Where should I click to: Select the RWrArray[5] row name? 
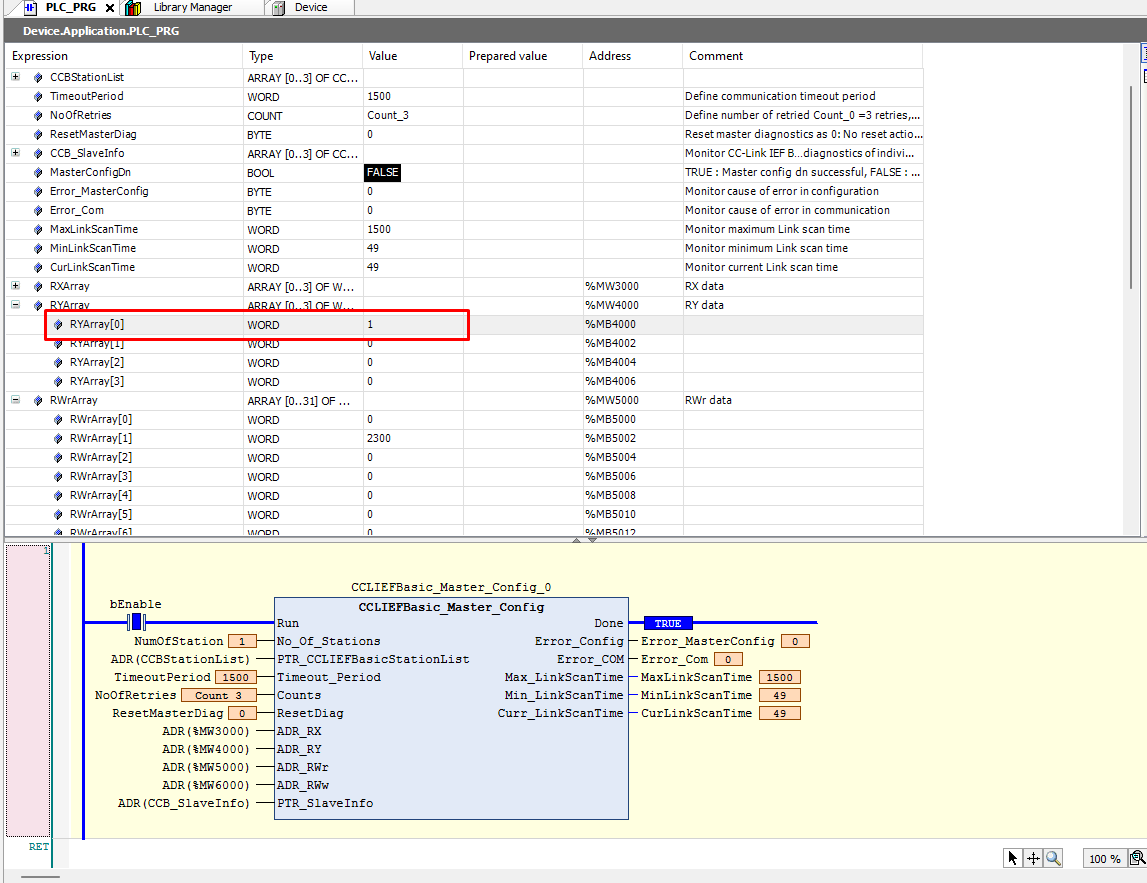click(x=101, y=514)
